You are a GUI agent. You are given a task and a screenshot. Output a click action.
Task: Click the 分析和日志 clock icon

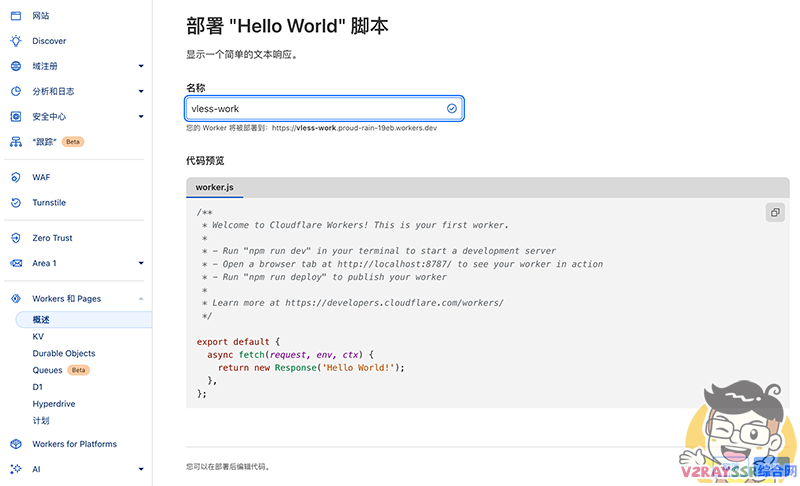tap(15, 91)
